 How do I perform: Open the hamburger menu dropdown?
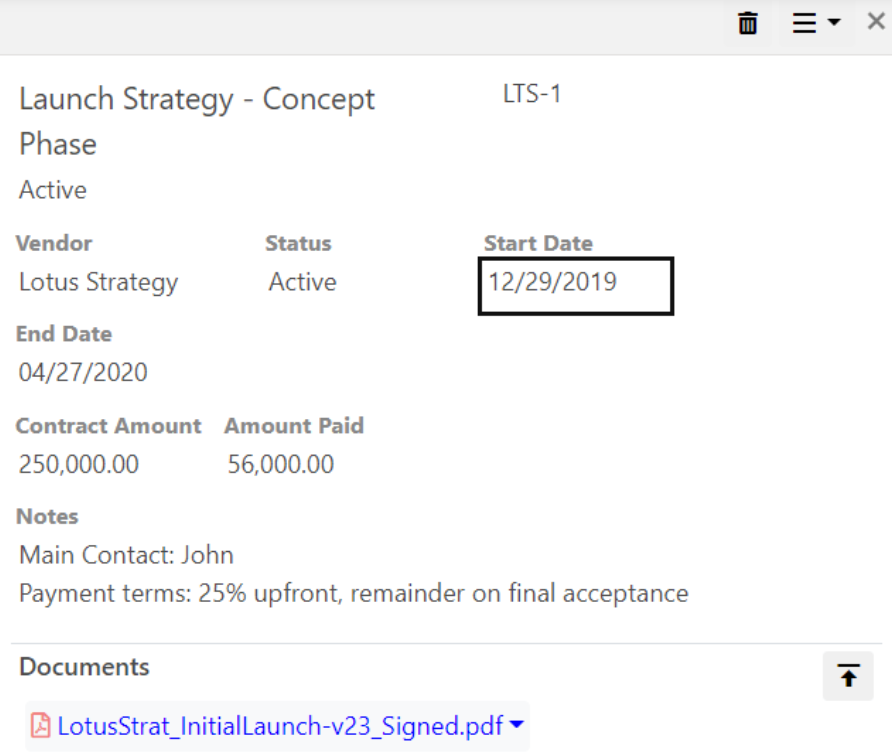point(815,23)
